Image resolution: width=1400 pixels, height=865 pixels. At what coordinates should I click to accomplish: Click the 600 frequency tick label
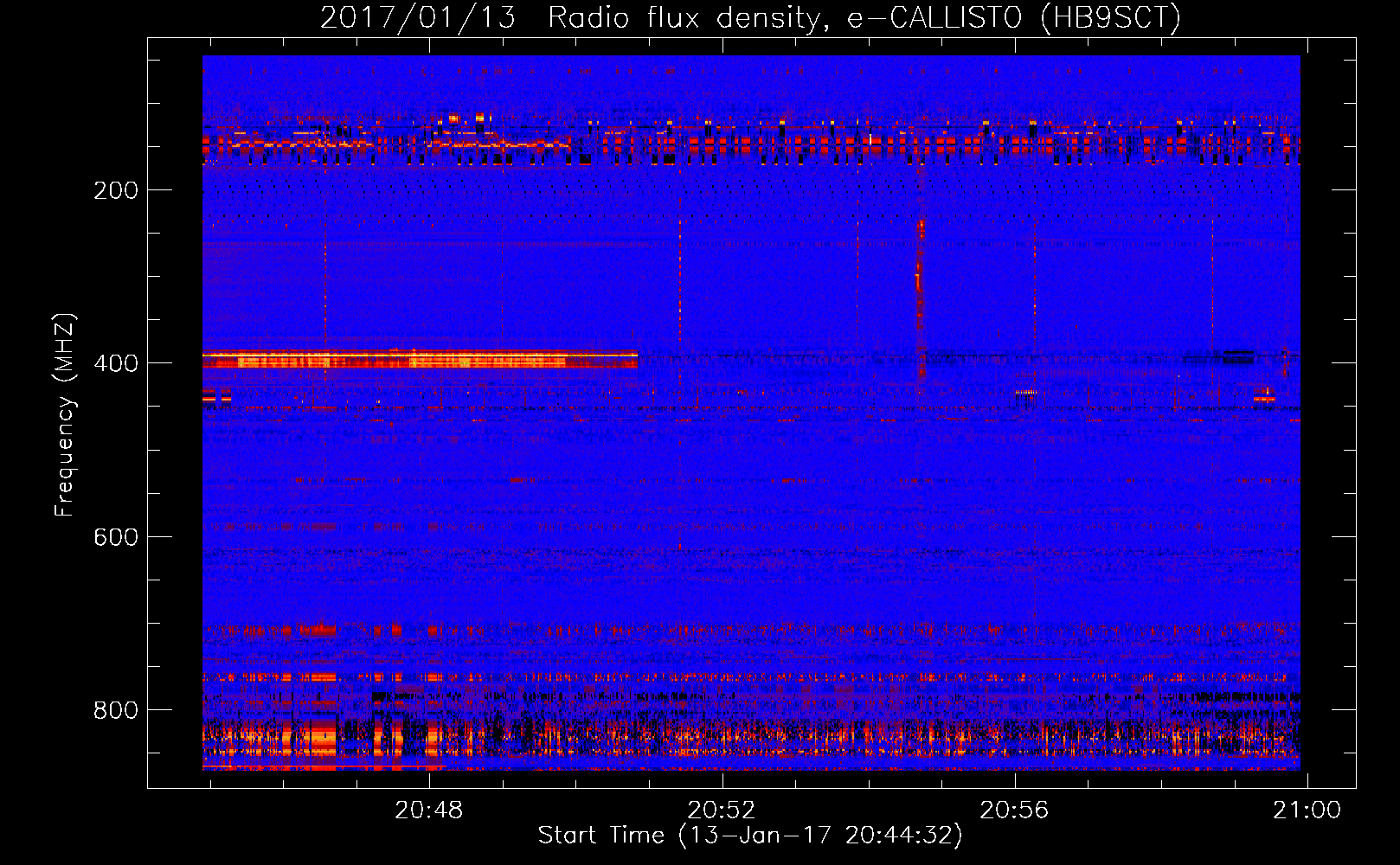pos(116,537)
